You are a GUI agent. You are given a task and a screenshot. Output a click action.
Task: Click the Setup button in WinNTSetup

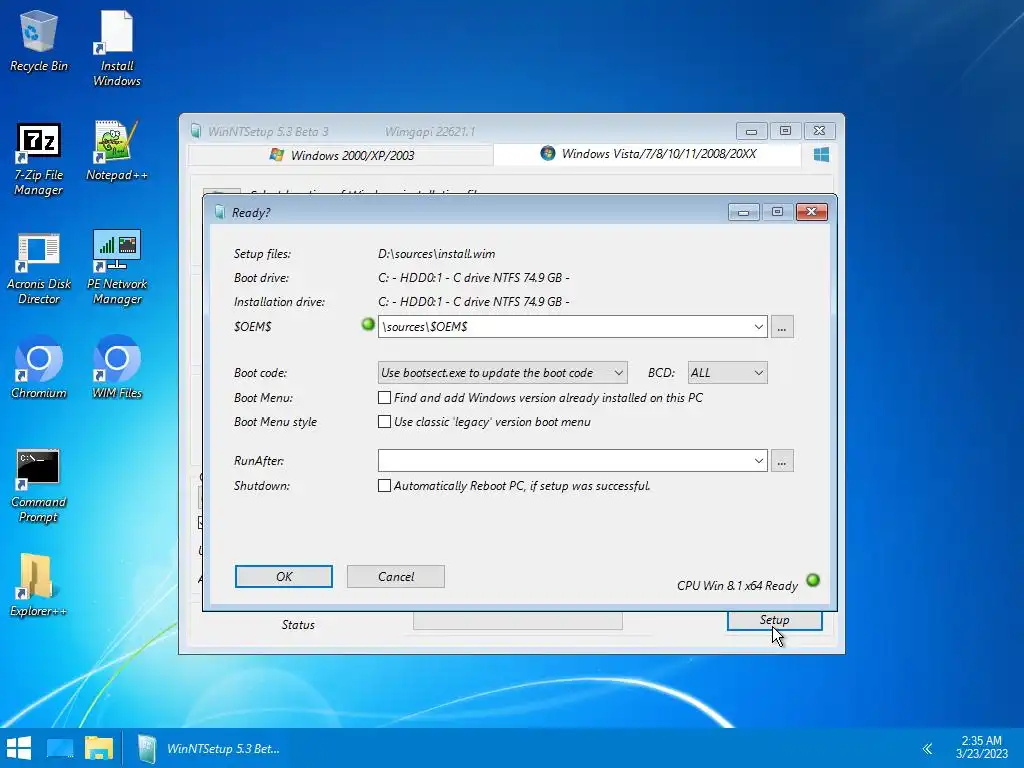click(x=775, y=620)
